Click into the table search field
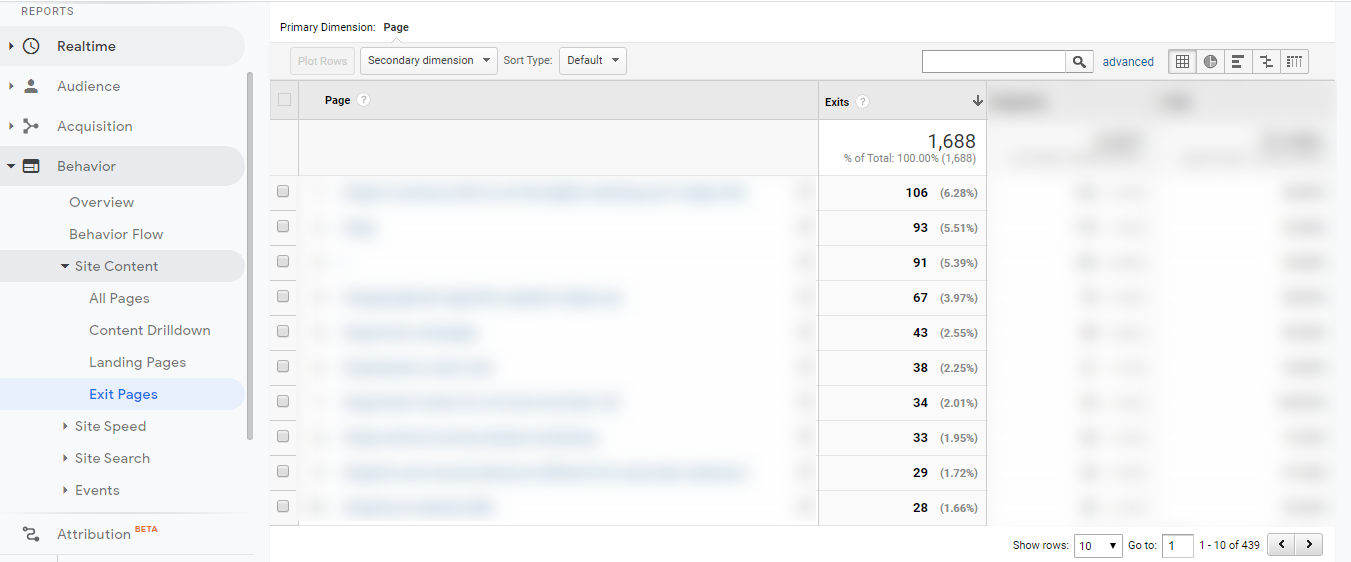The width and height of the screenshot is (1351, 562). [x=994, y=61]
